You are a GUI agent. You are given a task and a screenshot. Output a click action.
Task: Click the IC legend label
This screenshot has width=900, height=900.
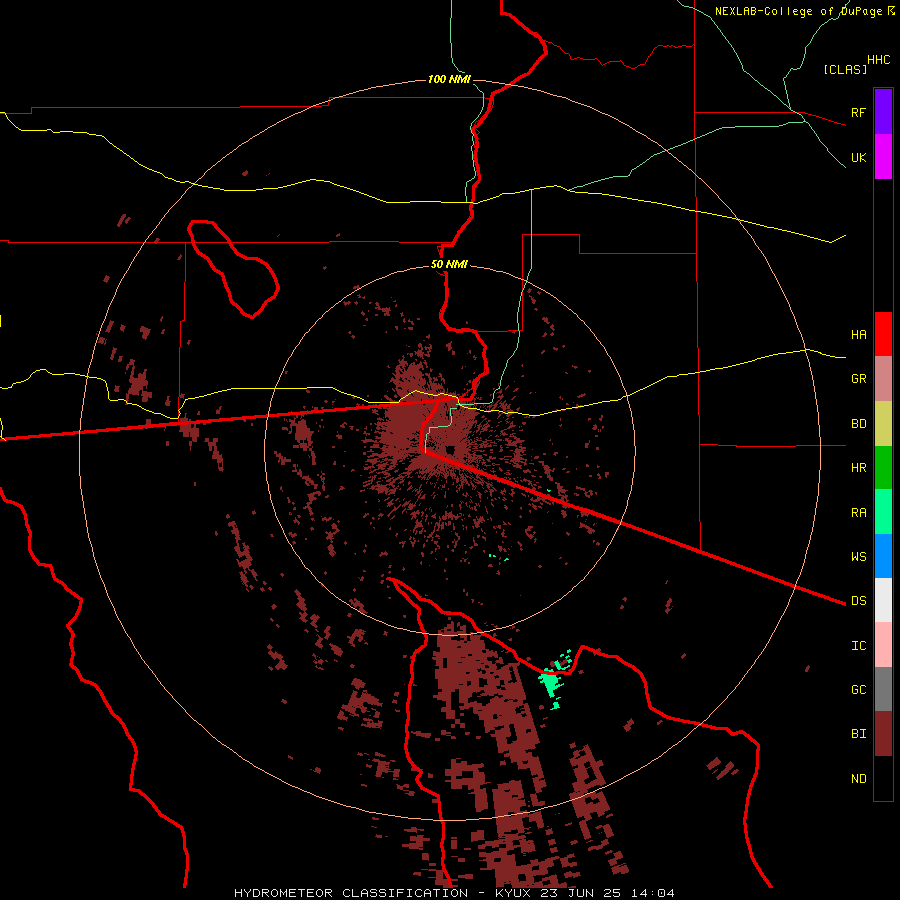tap(858, 646)
